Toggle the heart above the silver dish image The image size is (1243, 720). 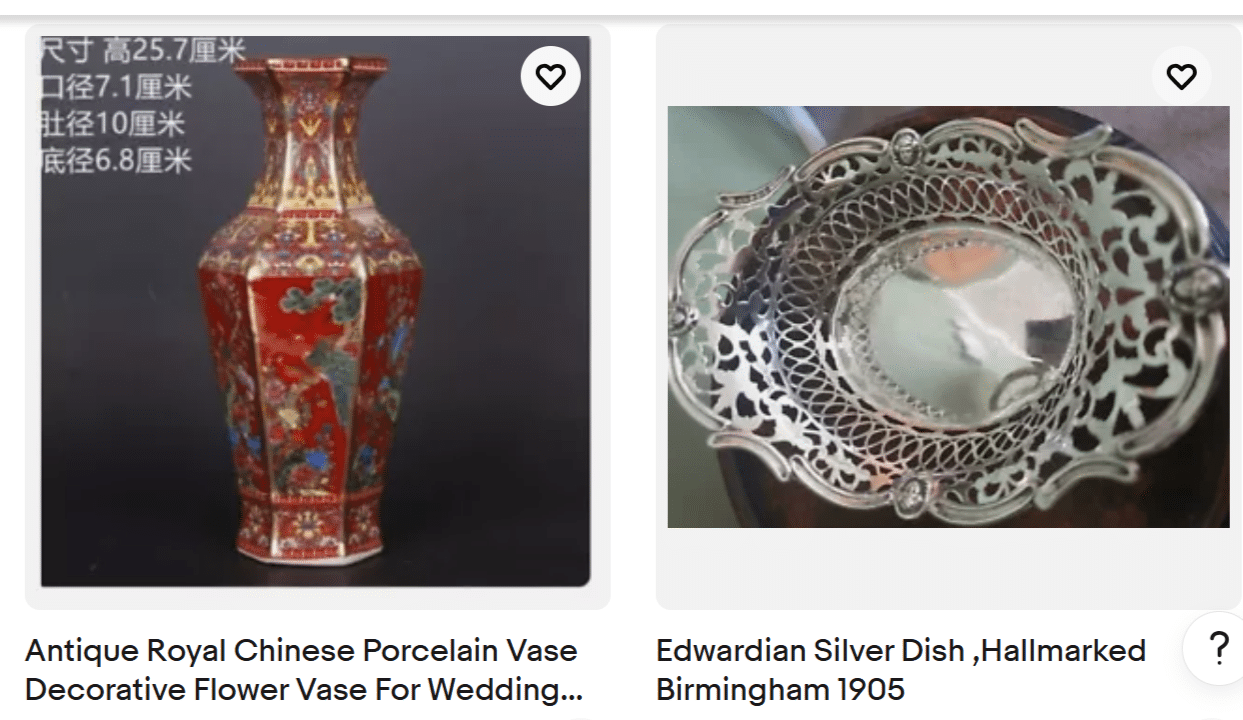[x=1181, y=76]
